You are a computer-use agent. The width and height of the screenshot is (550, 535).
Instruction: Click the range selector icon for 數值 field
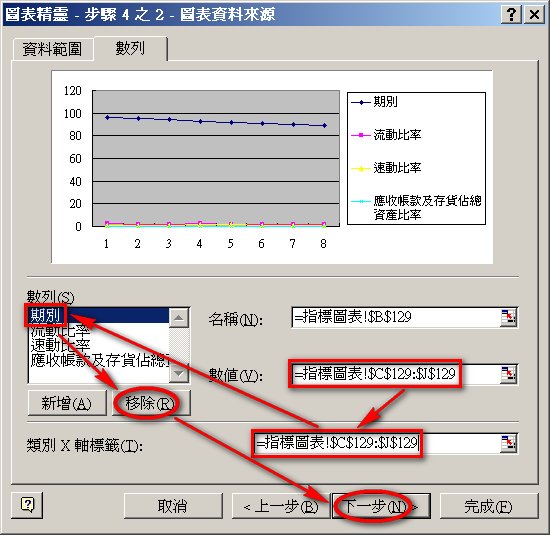click(508, 374)
